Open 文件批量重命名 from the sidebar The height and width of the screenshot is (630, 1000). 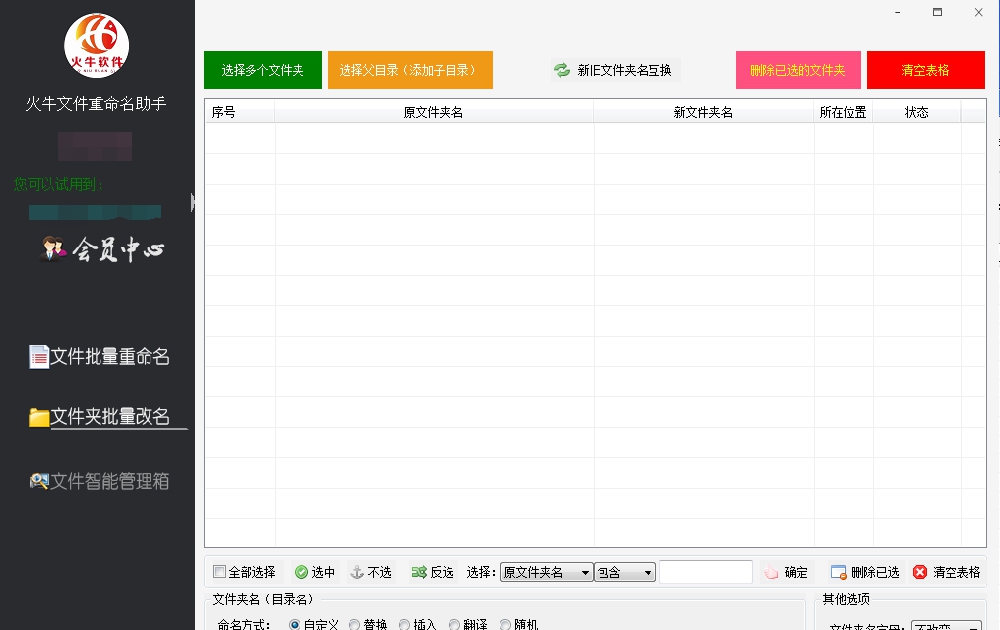[100, 356]
